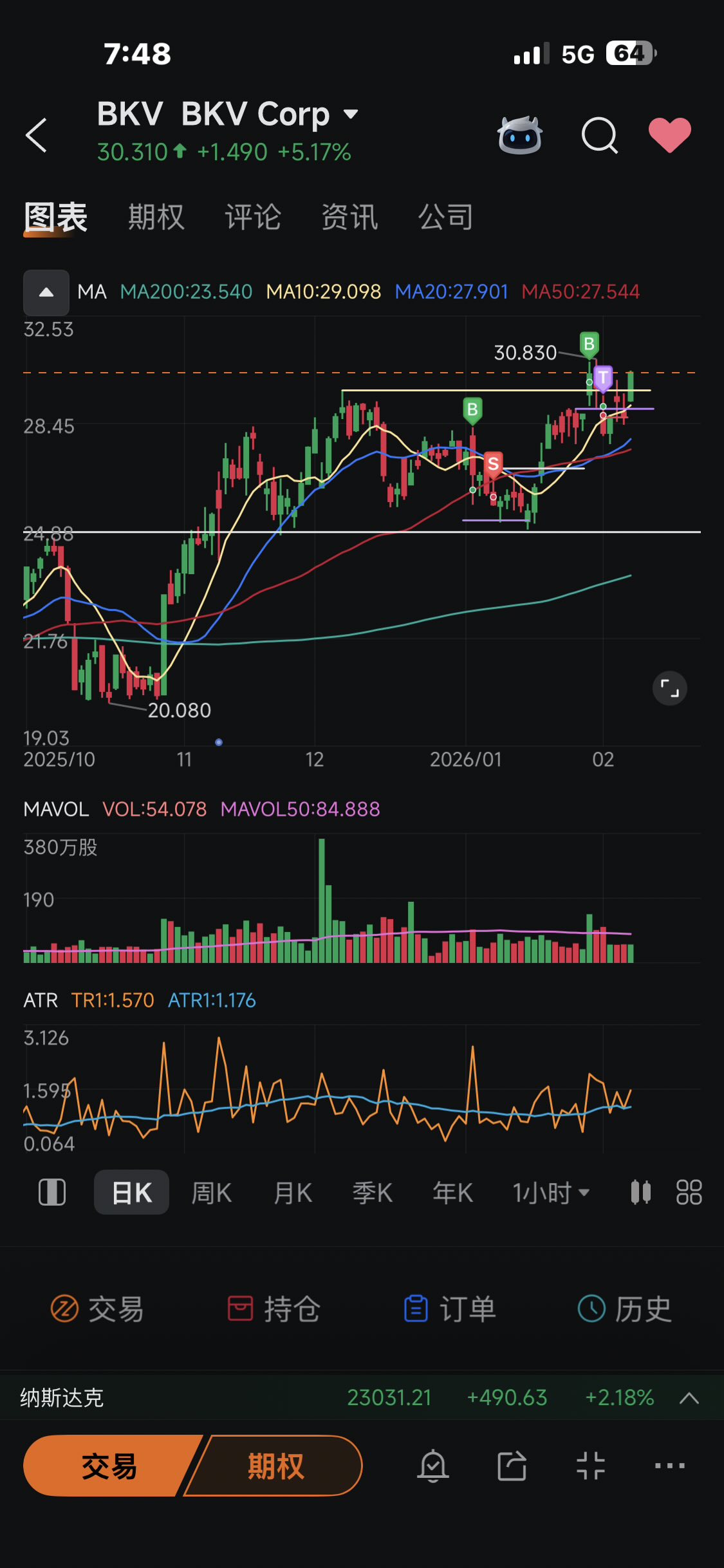Toggle the split panel layout icon

click(x=52, y=1192)
